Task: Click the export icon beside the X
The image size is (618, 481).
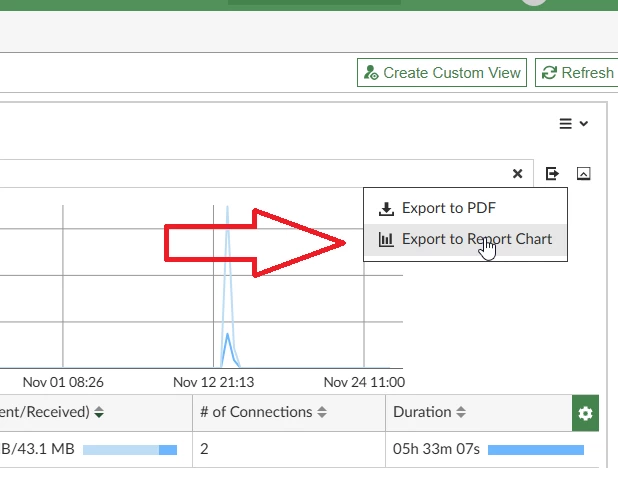Action: 552,173
